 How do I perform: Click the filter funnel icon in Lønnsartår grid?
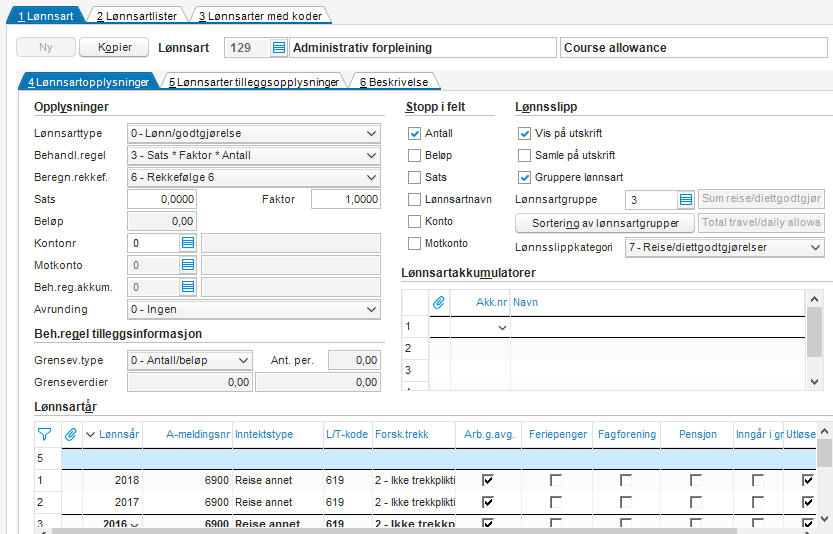click(44, 434)
